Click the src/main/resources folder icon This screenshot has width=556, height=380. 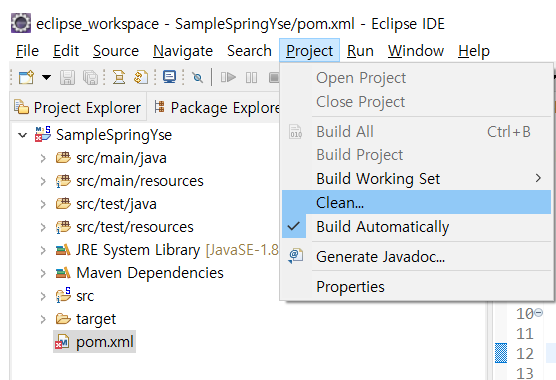point(63,181)
